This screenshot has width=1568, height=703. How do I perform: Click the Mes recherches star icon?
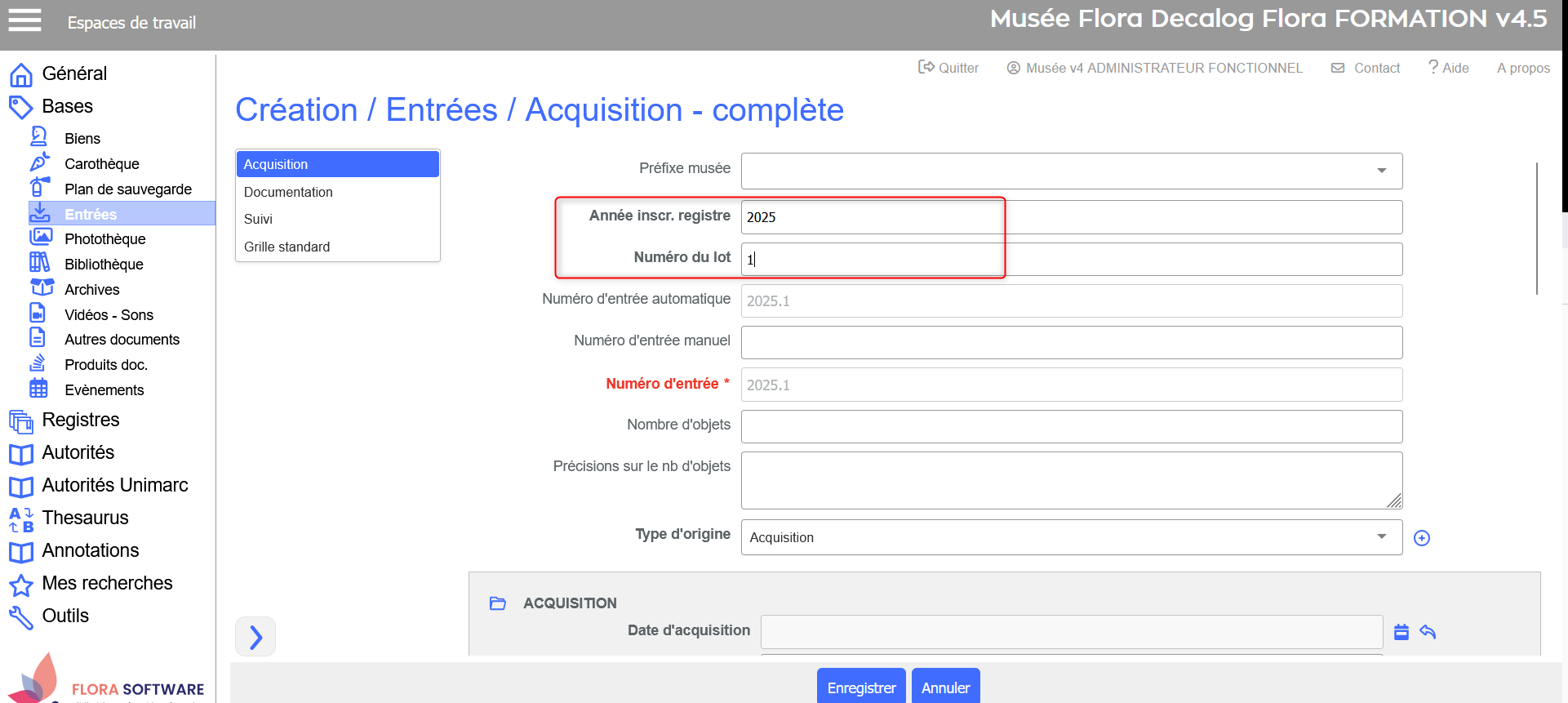[21, 585]
